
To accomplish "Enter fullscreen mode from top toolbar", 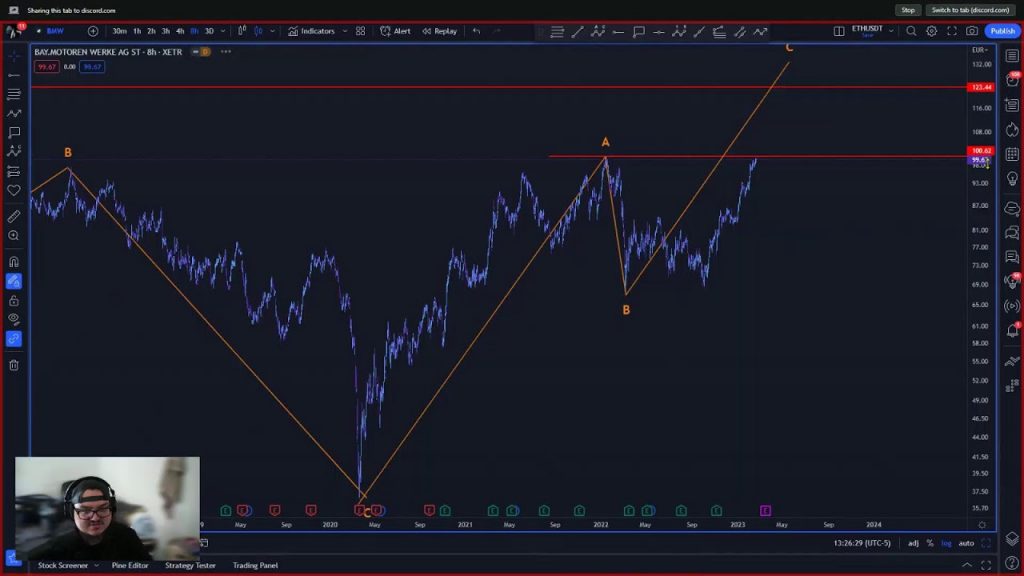I will click(x=952, y=31).
